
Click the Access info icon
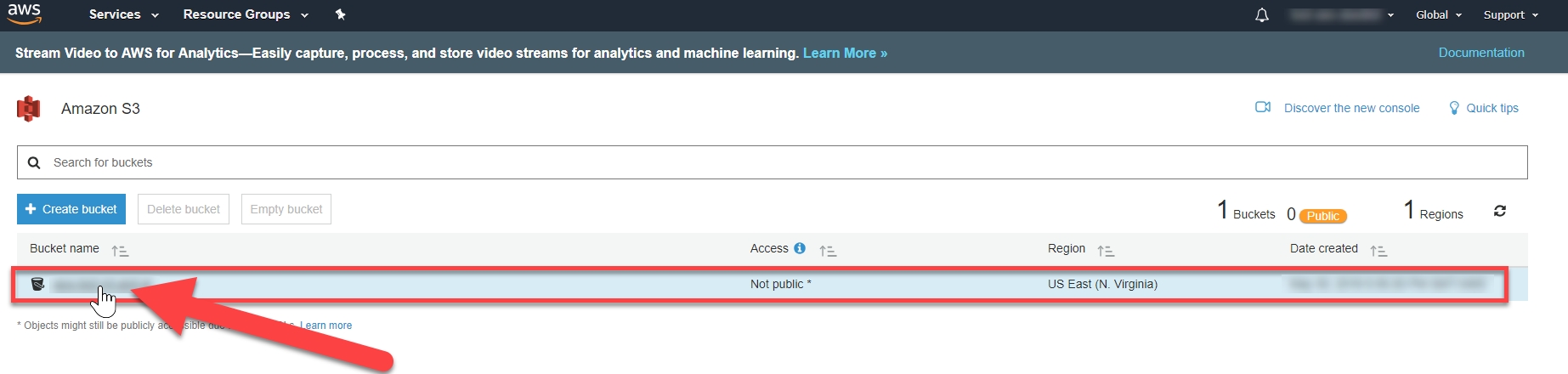800,248
